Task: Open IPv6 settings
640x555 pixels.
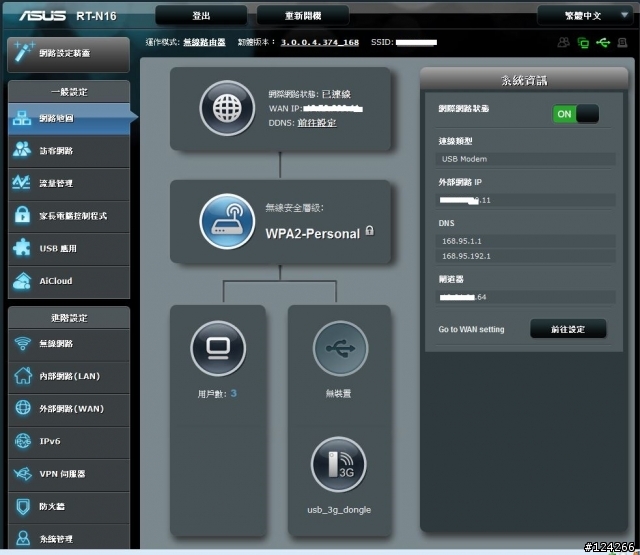Action: coord(69,442)
